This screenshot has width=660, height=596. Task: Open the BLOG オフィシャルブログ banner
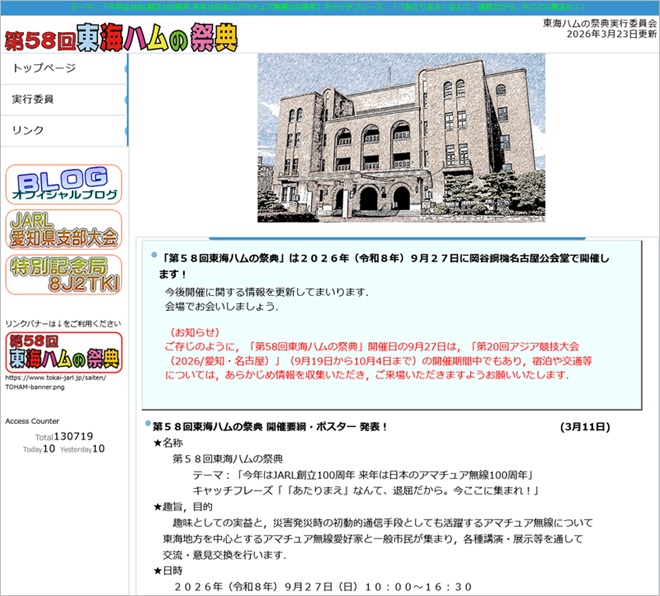pos(64,184)
